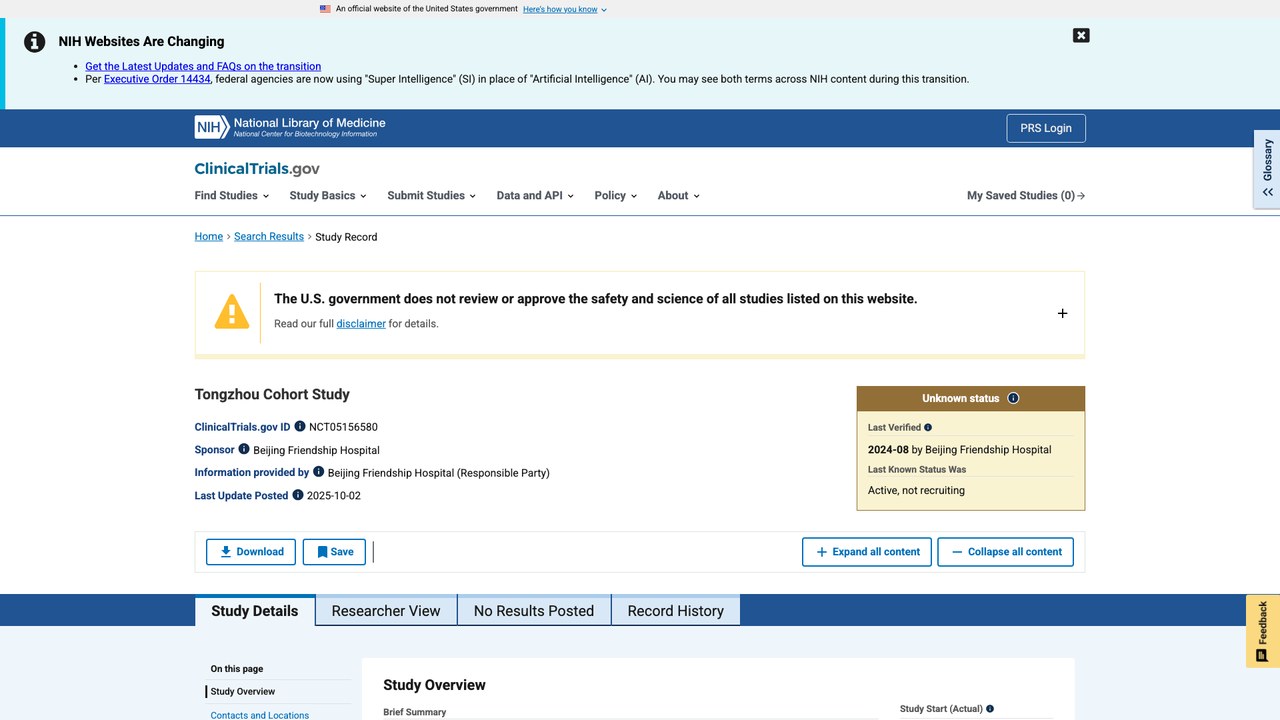Click the info icon in NIH banner

[x=35, y=42]
